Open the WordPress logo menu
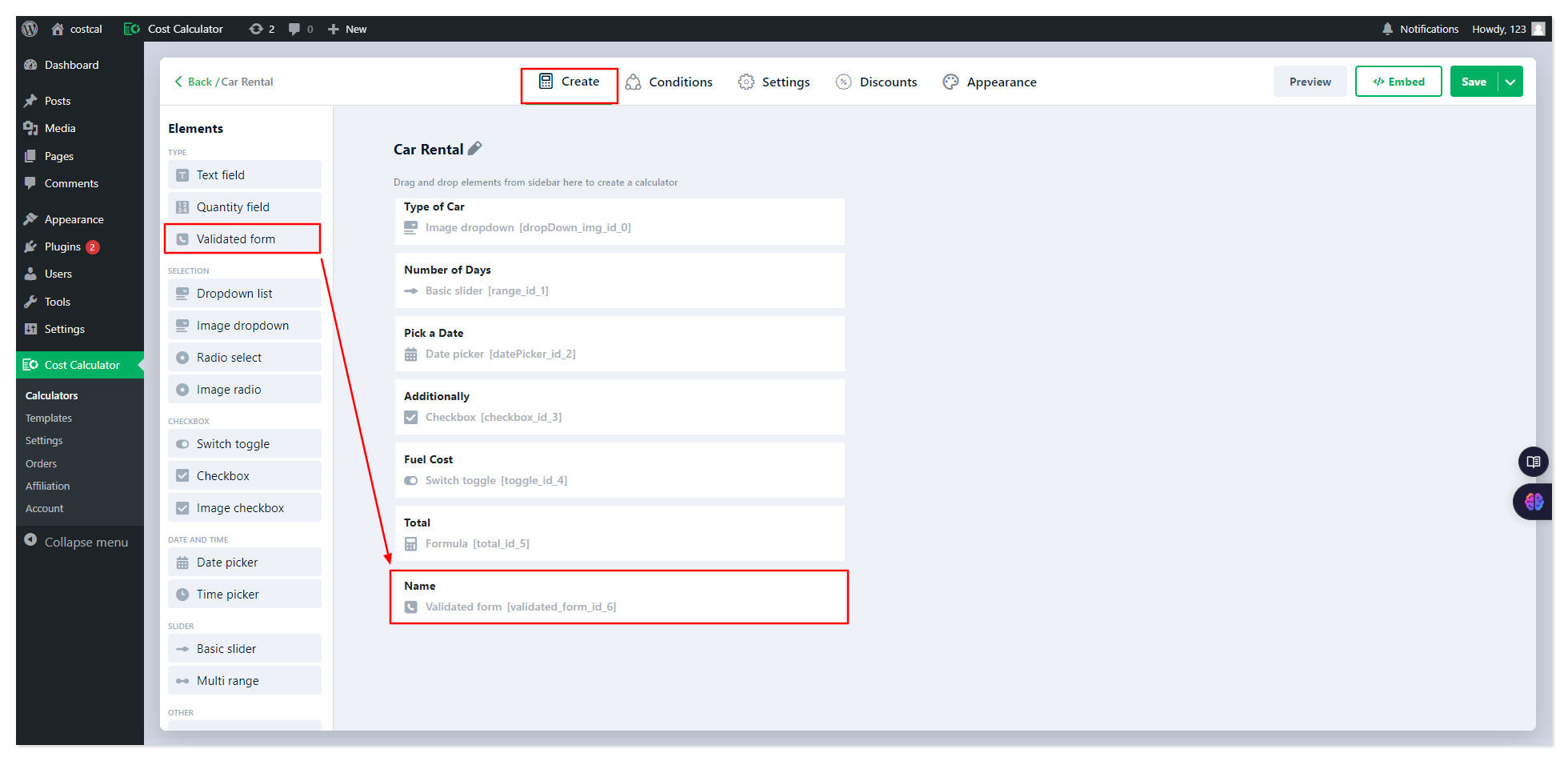Viewport: 1568px width, 761px height. (30, 29)
